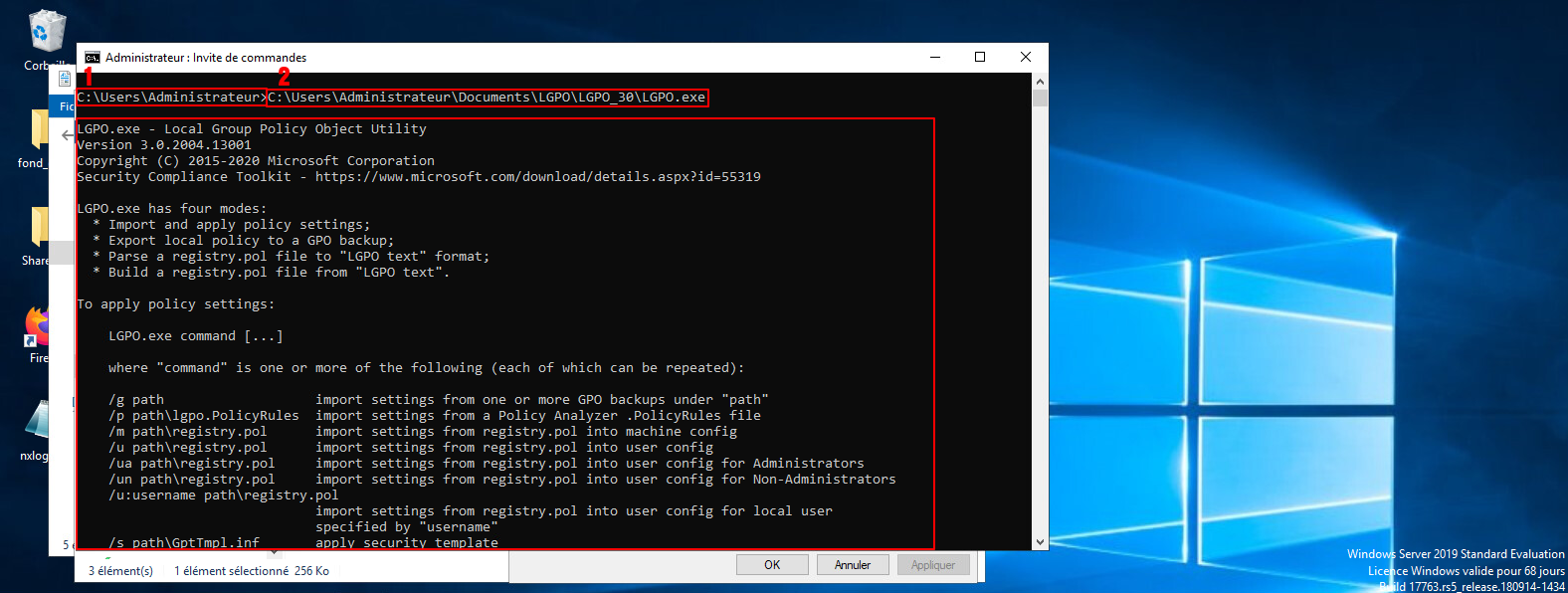Minimize the Invite de commandes window

tap(935, 58)
